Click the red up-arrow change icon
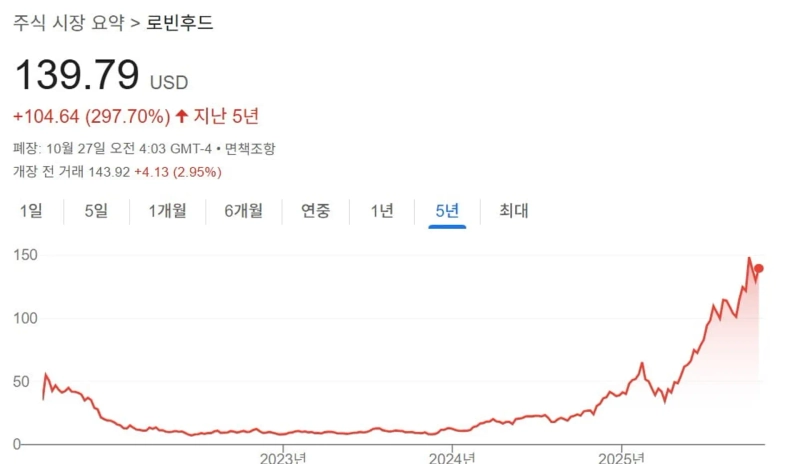The image size is (800, 464). (182, 116)
